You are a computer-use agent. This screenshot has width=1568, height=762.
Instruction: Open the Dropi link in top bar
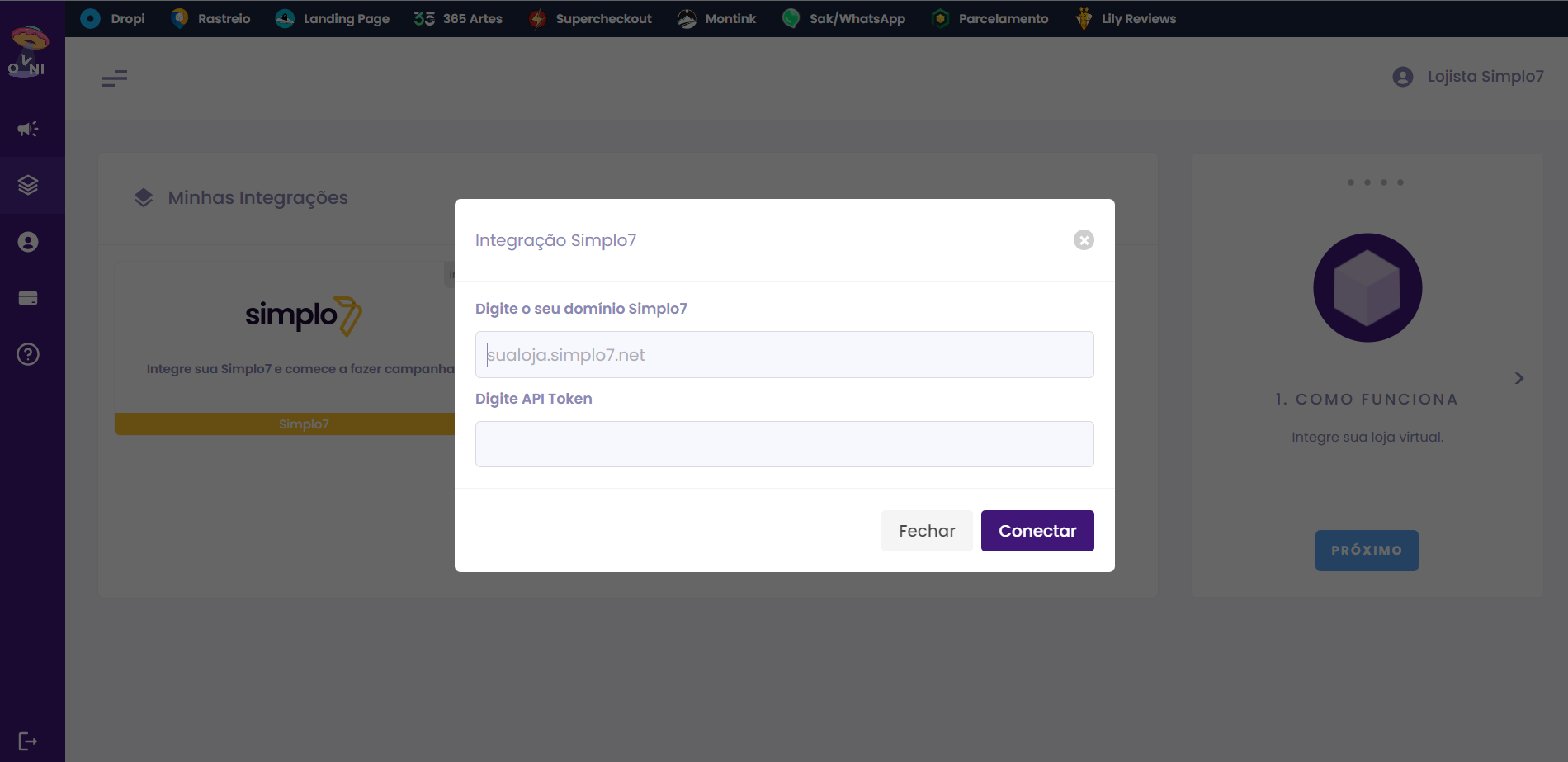tap(113, 18)
